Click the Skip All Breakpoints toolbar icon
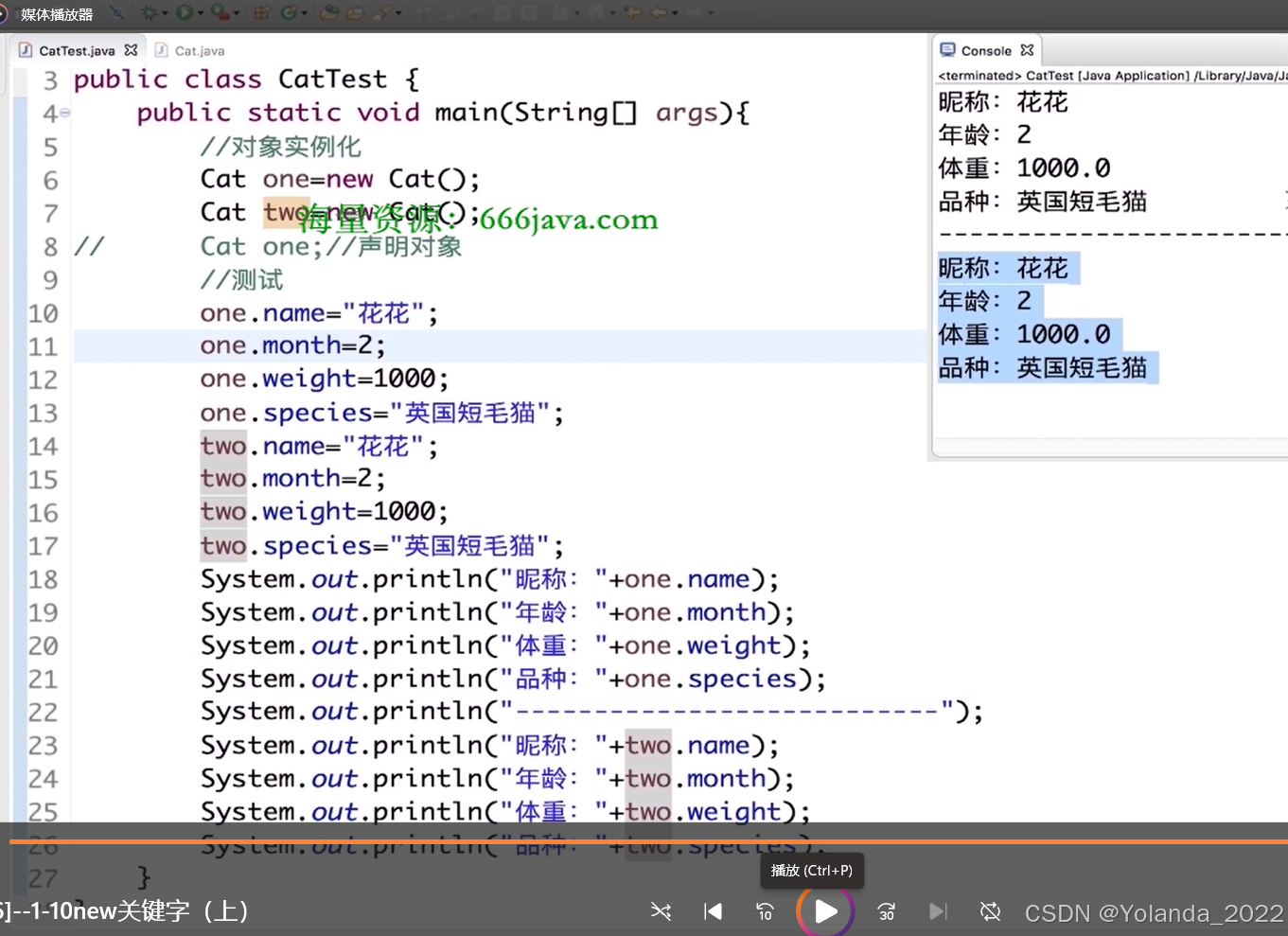The image size is (1288, 936). click(x=116, y=12)
